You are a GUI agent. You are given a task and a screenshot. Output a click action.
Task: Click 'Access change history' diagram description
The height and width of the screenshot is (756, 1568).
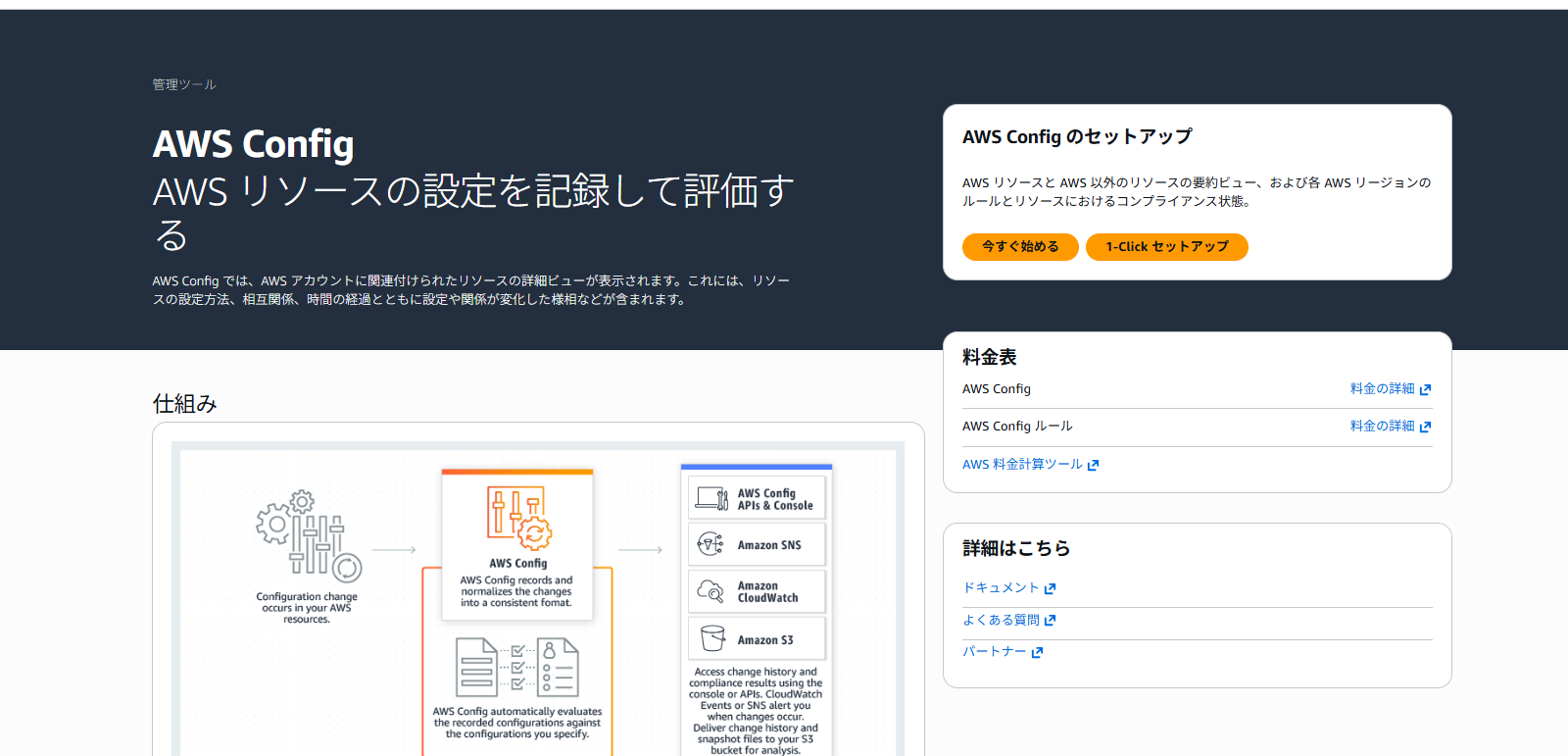pos(756,712)
